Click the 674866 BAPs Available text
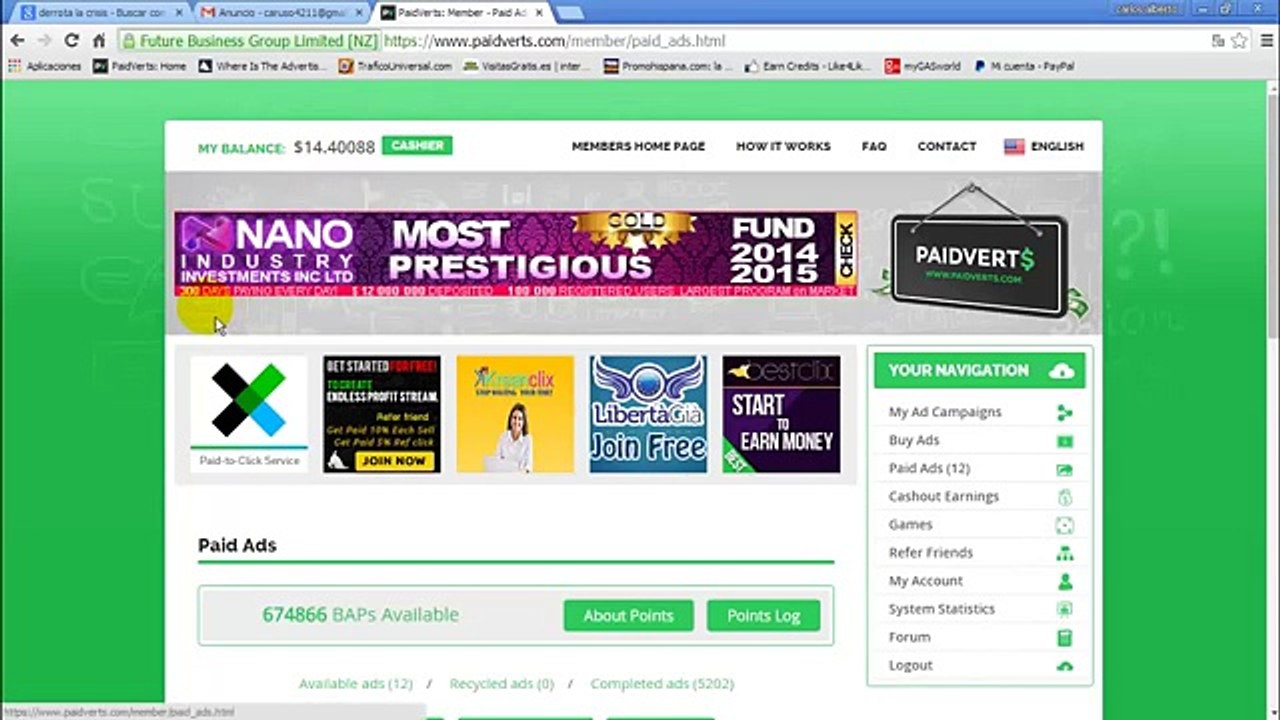Image resolution: width=1280 pixels, height=720 pixels. 360,615
